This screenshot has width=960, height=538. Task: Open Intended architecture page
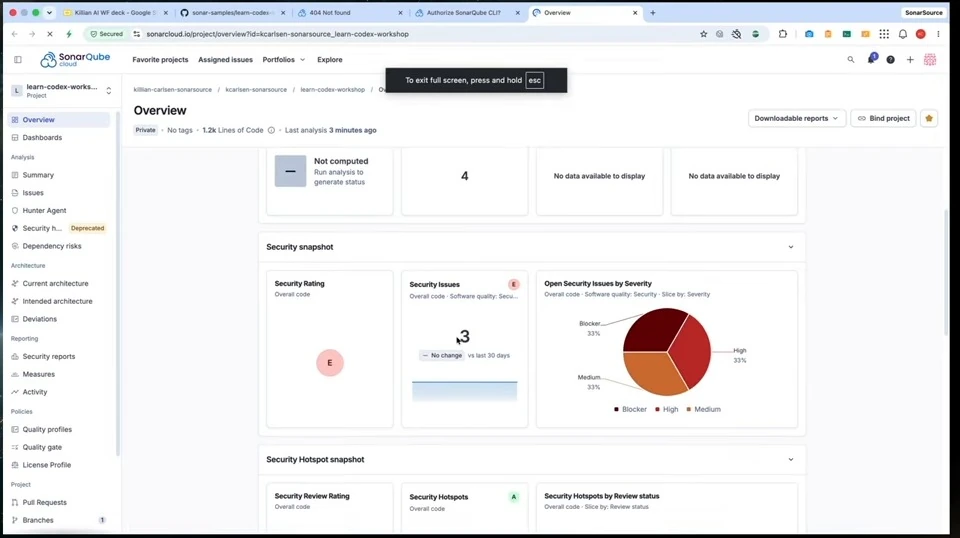(x=59, y=301)
